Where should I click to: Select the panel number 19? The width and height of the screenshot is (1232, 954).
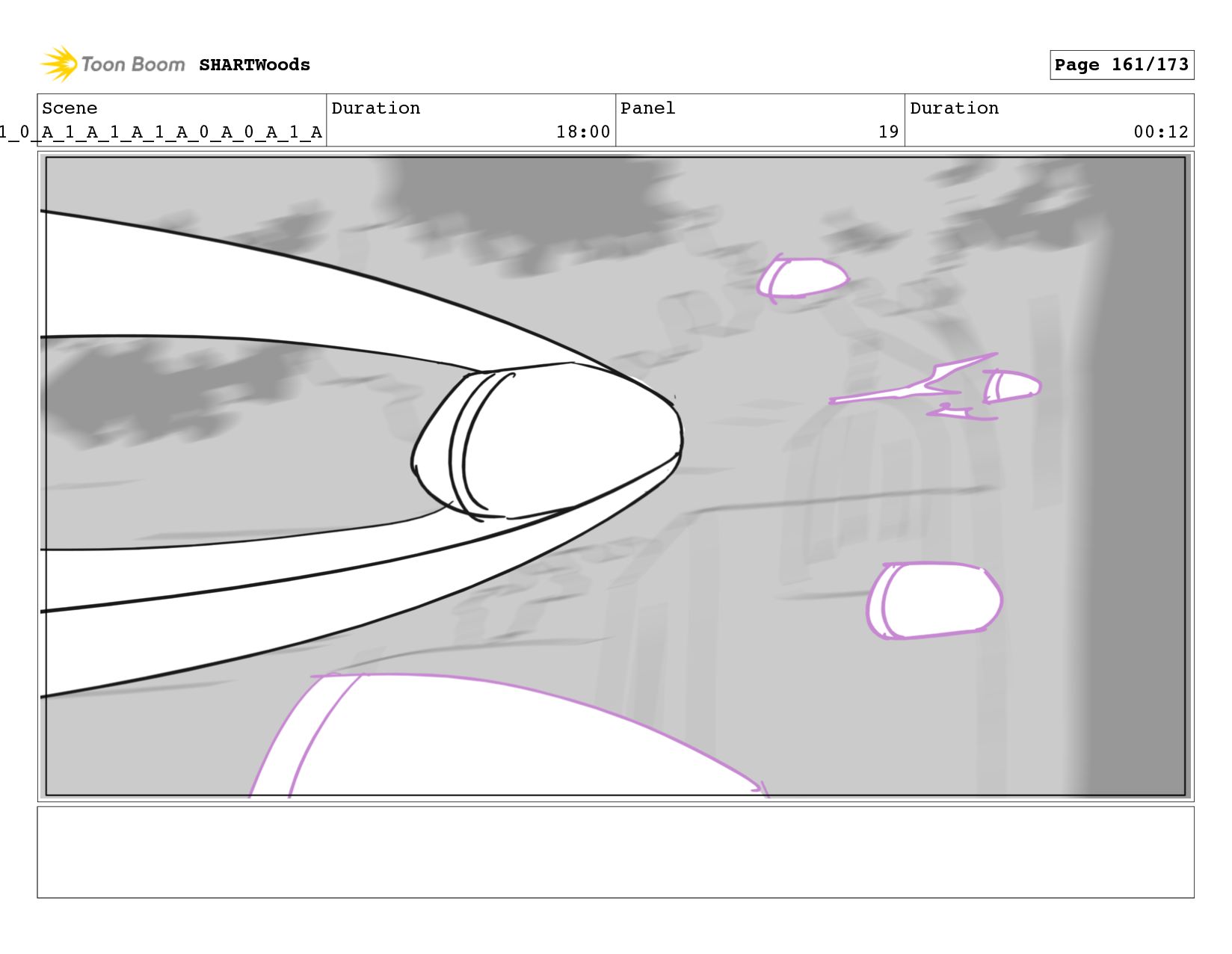[x=888, y=132]
